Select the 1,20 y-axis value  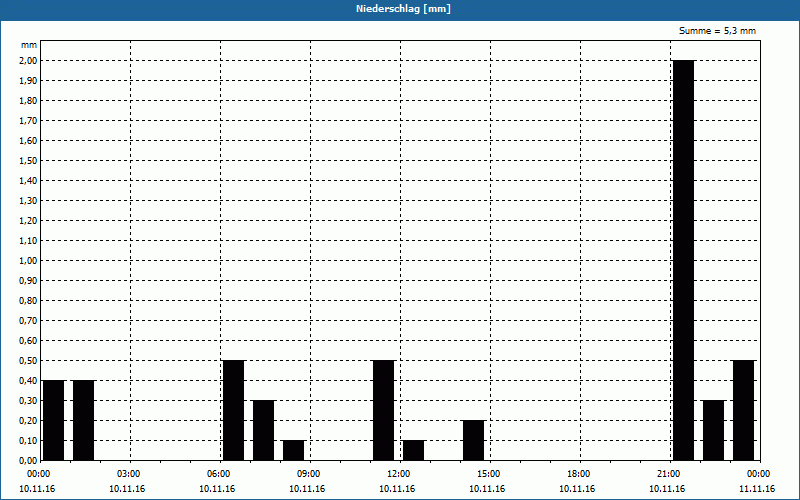(x=29, y=220)
